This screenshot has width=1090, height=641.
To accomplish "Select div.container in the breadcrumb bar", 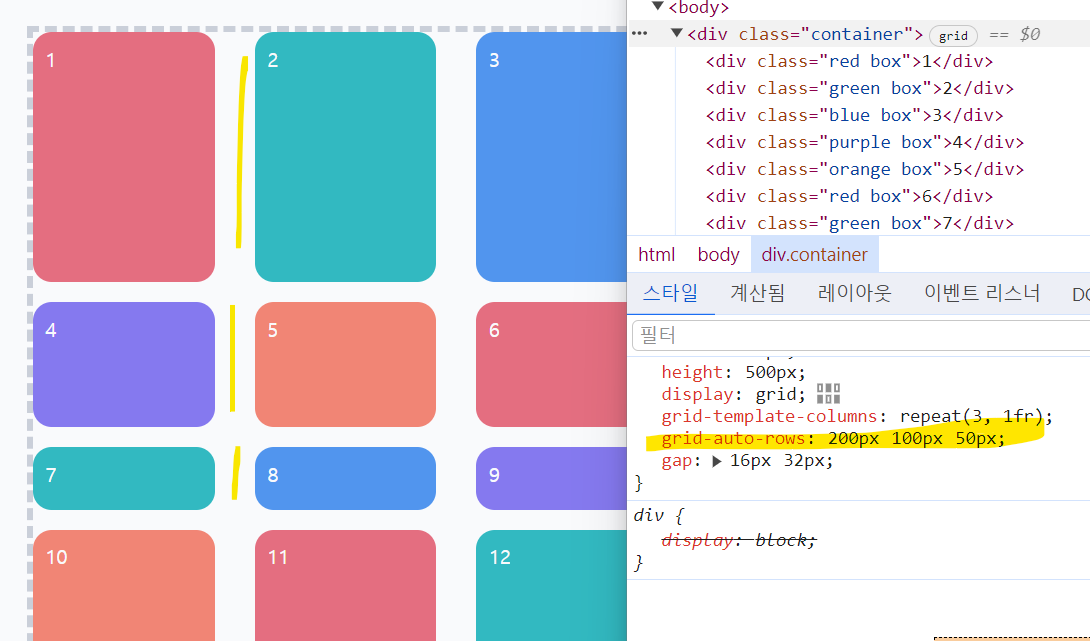I will tap(815, 254).
